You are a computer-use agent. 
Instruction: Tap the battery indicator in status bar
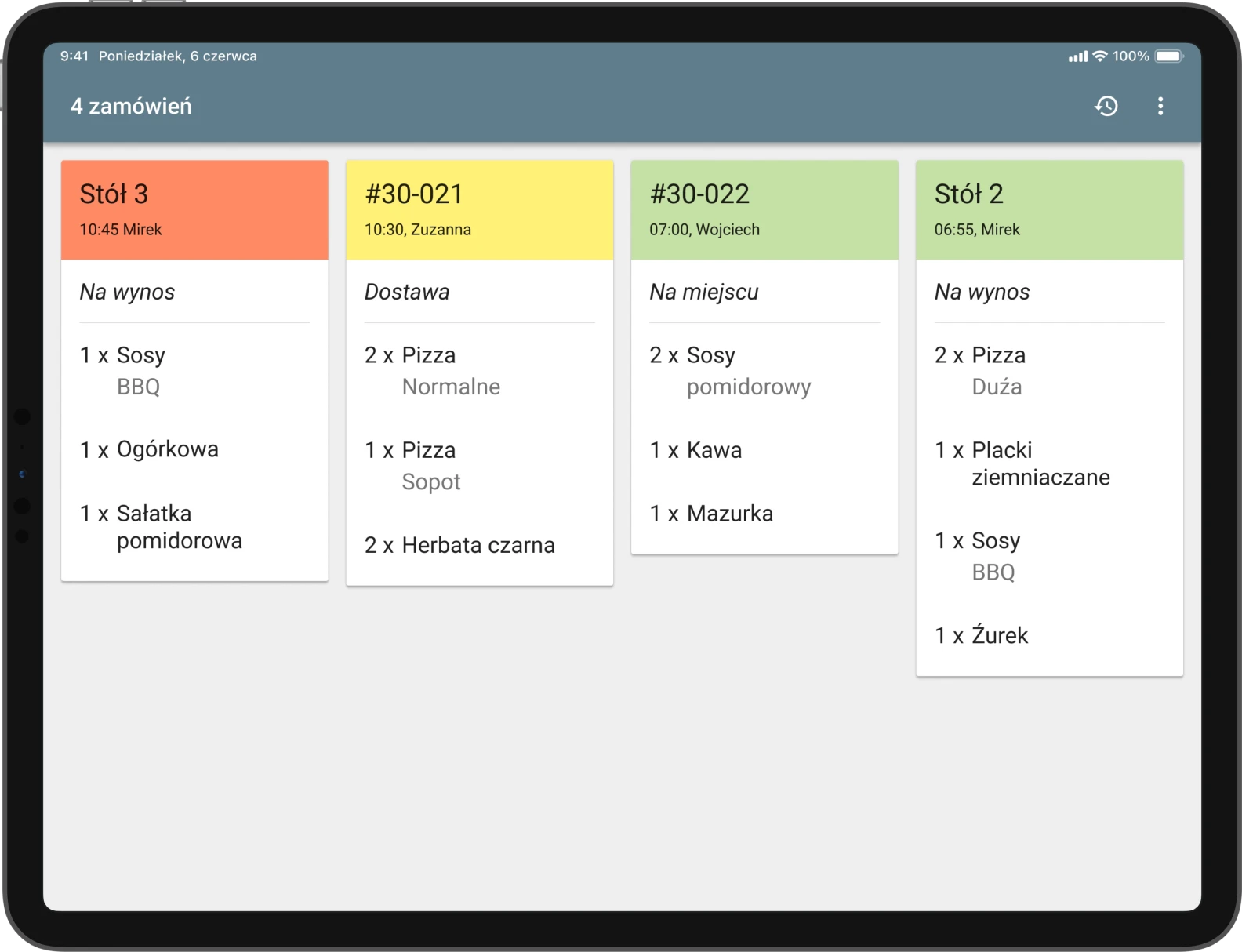coord(1168,56)
